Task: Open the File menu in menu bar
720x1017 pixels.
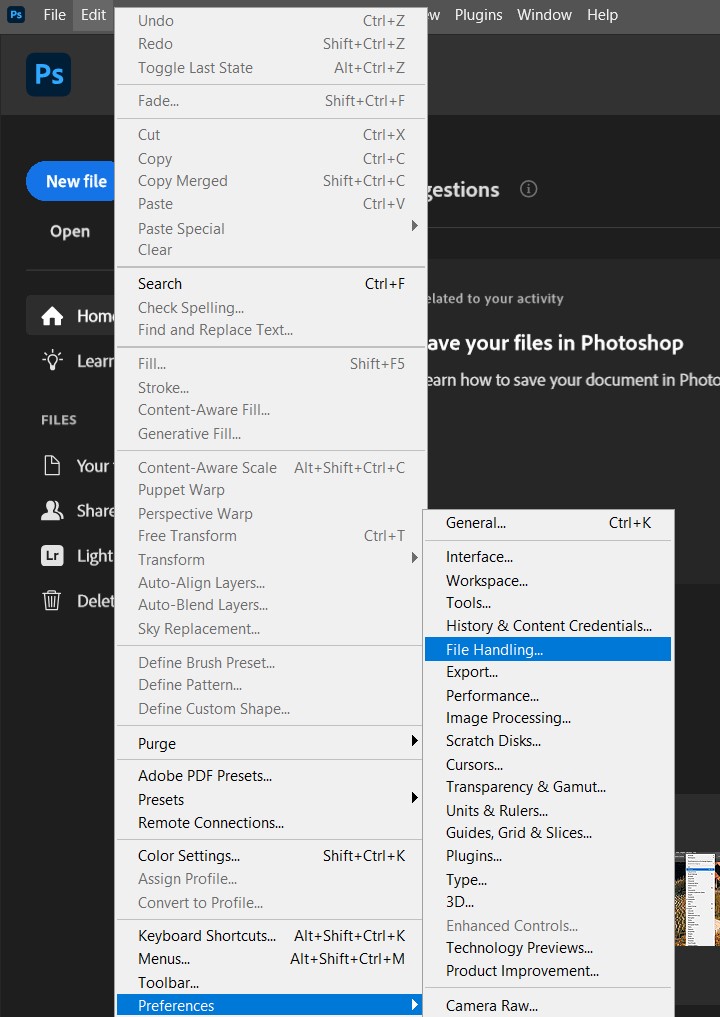Action: [54, 15]
